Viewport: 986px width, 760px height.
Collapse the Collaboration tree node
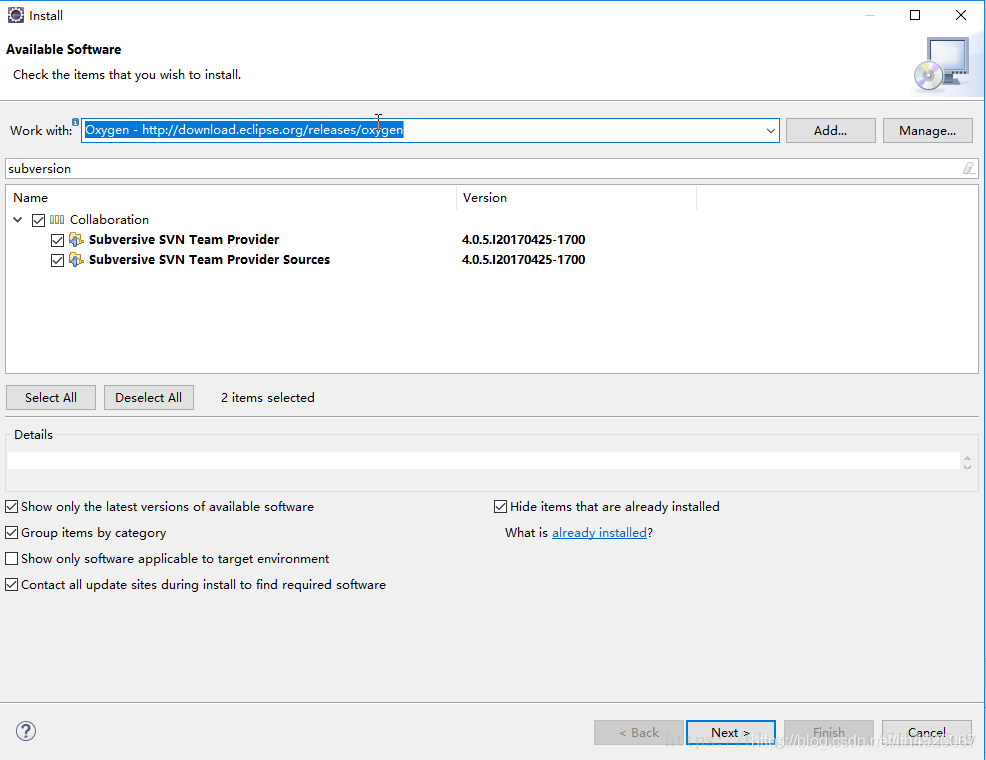[x=18, y=219]
